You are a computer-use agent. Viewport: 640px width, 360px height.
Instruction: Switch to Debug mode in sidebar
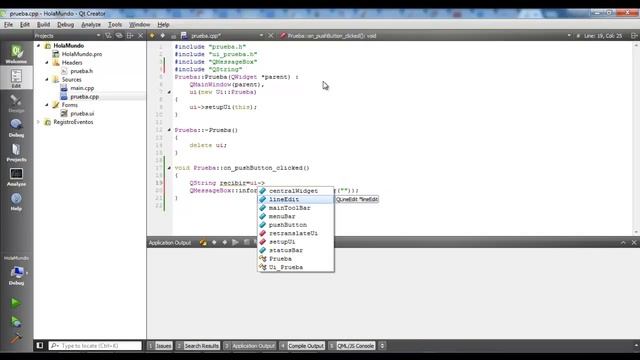[x=16, y=128]
